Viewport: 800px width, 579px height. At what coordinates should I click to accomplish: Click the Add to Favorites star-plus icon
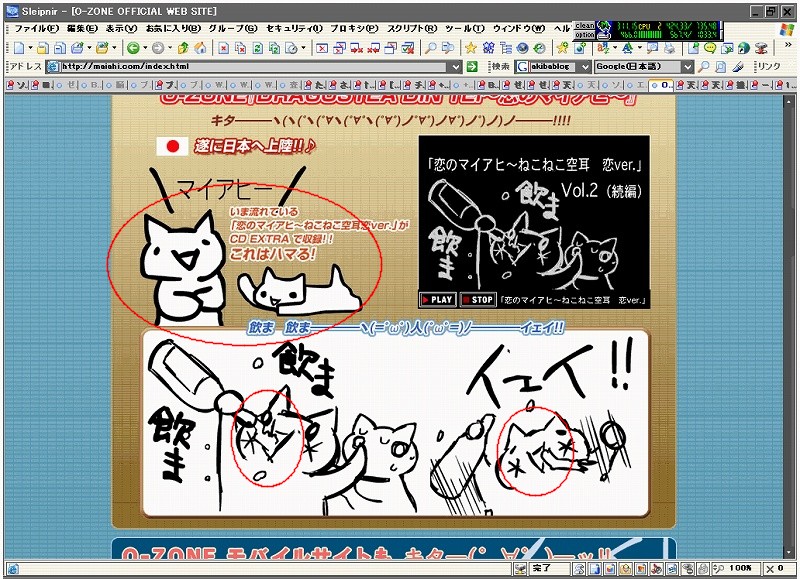(x=562, y=48)
